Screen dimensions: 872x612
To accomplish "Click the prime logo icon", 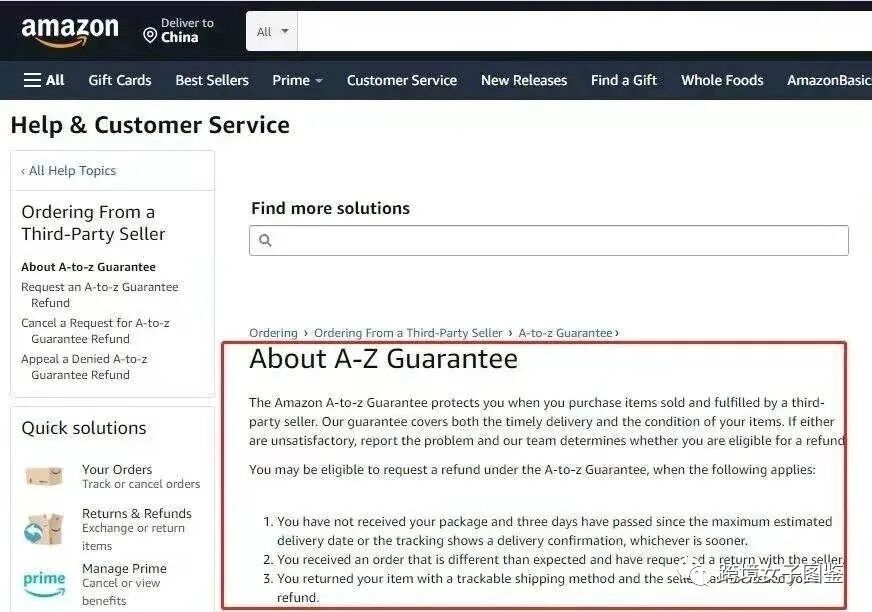I will point(44,583).
